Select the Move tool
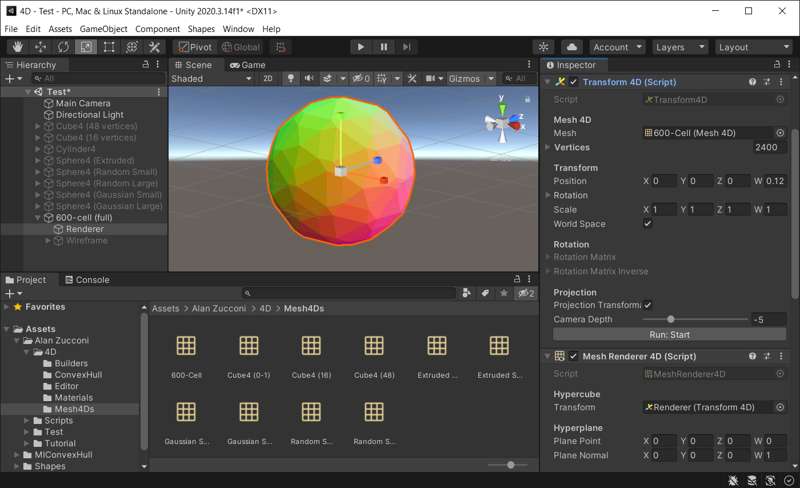Image resolution: width=800 pixels, height=488 pixels. (x=41, y=47)
